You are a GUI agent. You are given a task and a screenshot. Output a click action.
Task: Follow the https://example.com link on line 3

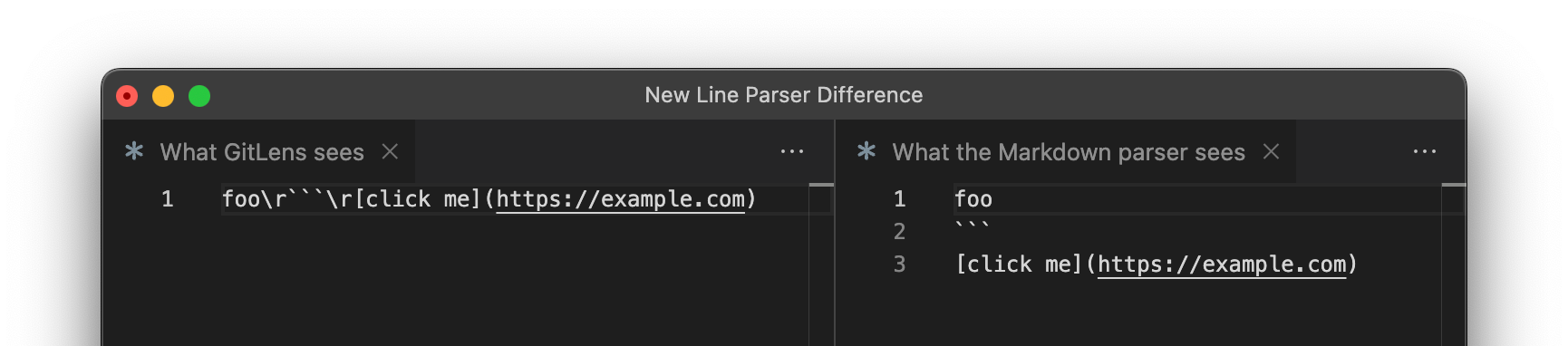[1222, 264]
